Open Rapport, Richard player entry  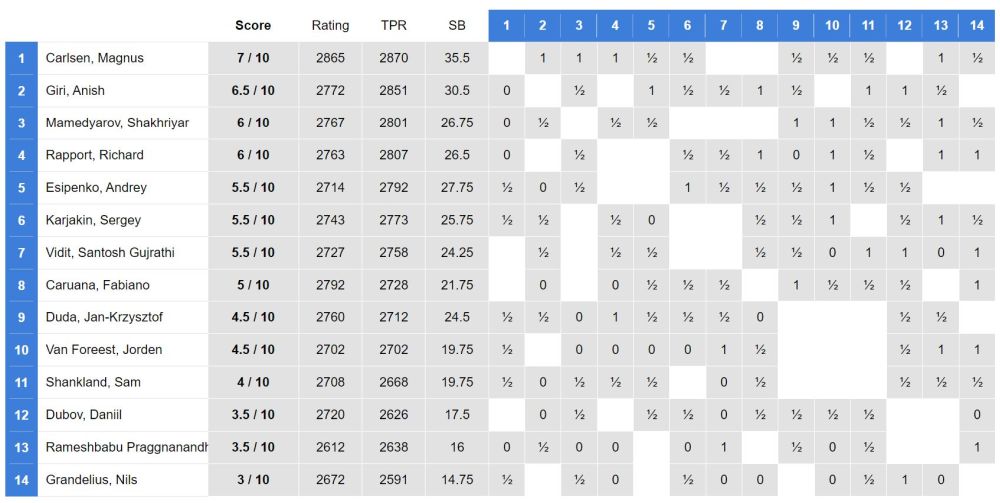click(95, 155)
